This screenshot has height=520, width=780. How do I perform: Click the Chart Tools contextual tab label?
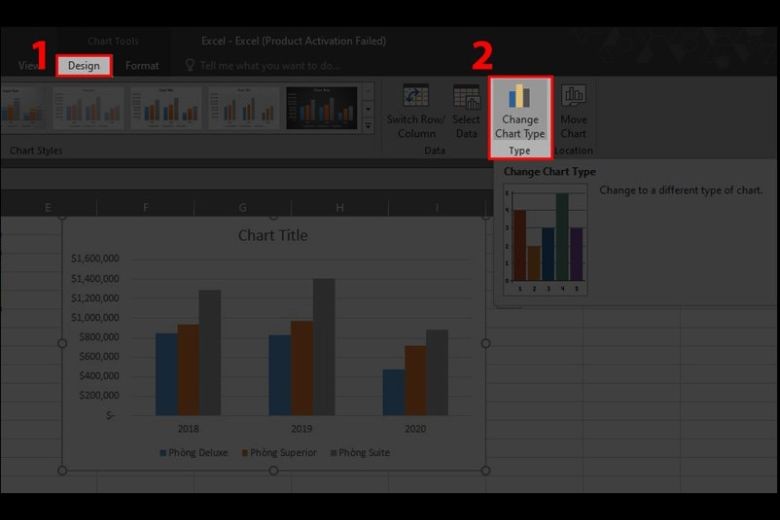[113, 41]
